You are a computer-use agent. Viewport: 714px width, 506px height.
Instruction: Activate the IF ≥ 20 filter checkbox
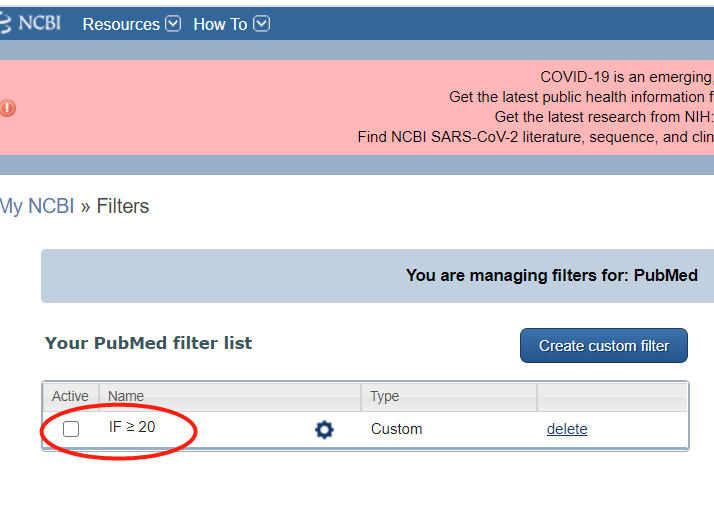(71, 429)
